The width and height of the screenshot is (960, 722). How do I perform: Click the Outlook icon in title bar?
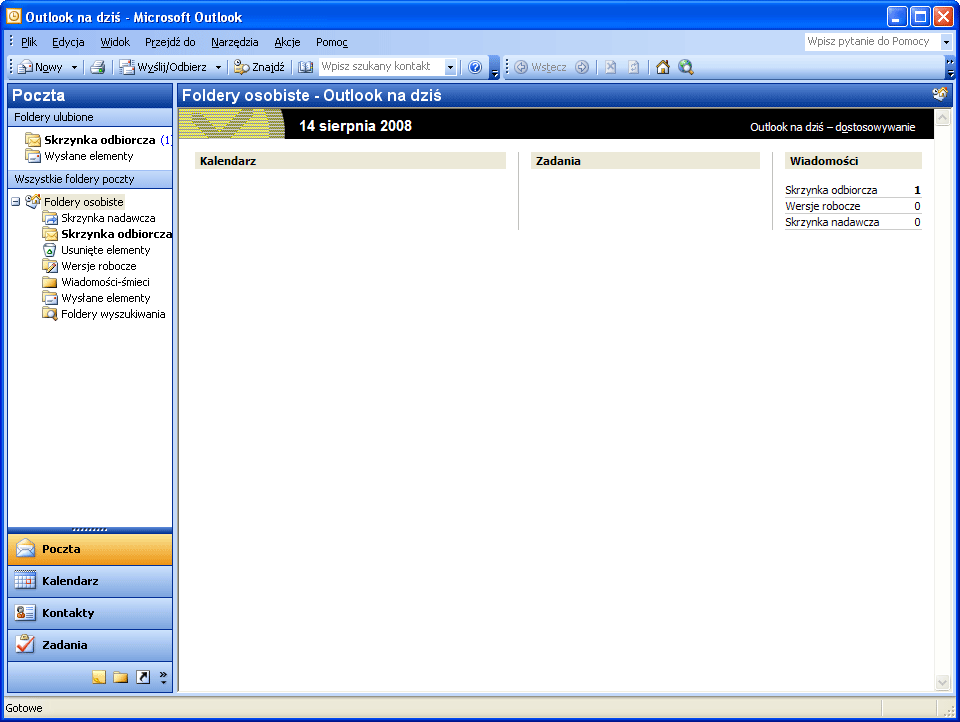pos(13,17)
